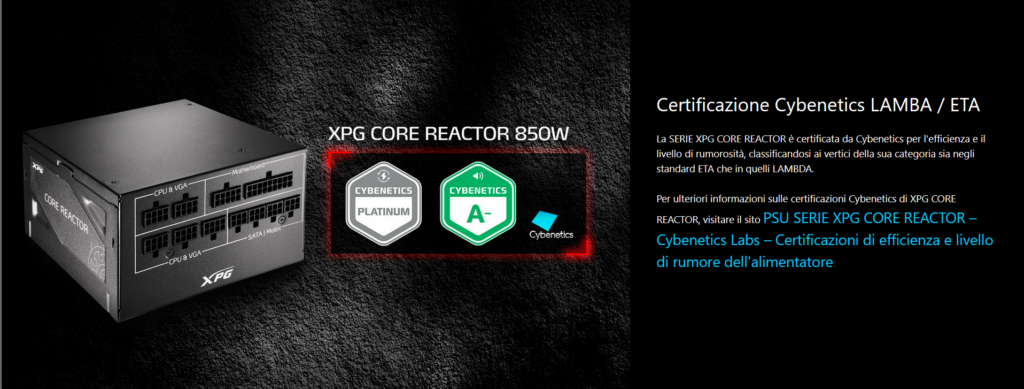
Task: Click the text Per ulteriori informazioni
Action: coord(703,197)
